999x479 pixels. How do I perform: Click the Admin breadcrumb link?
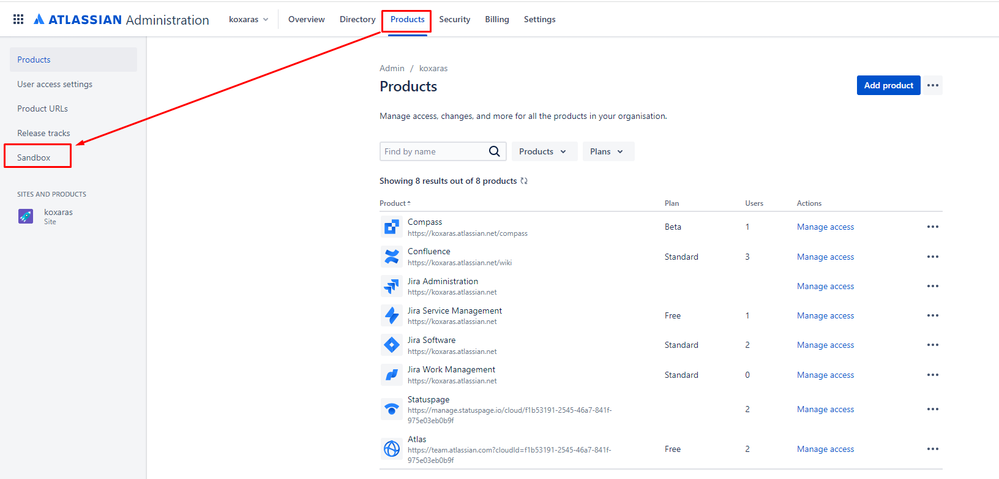(392, 68)
